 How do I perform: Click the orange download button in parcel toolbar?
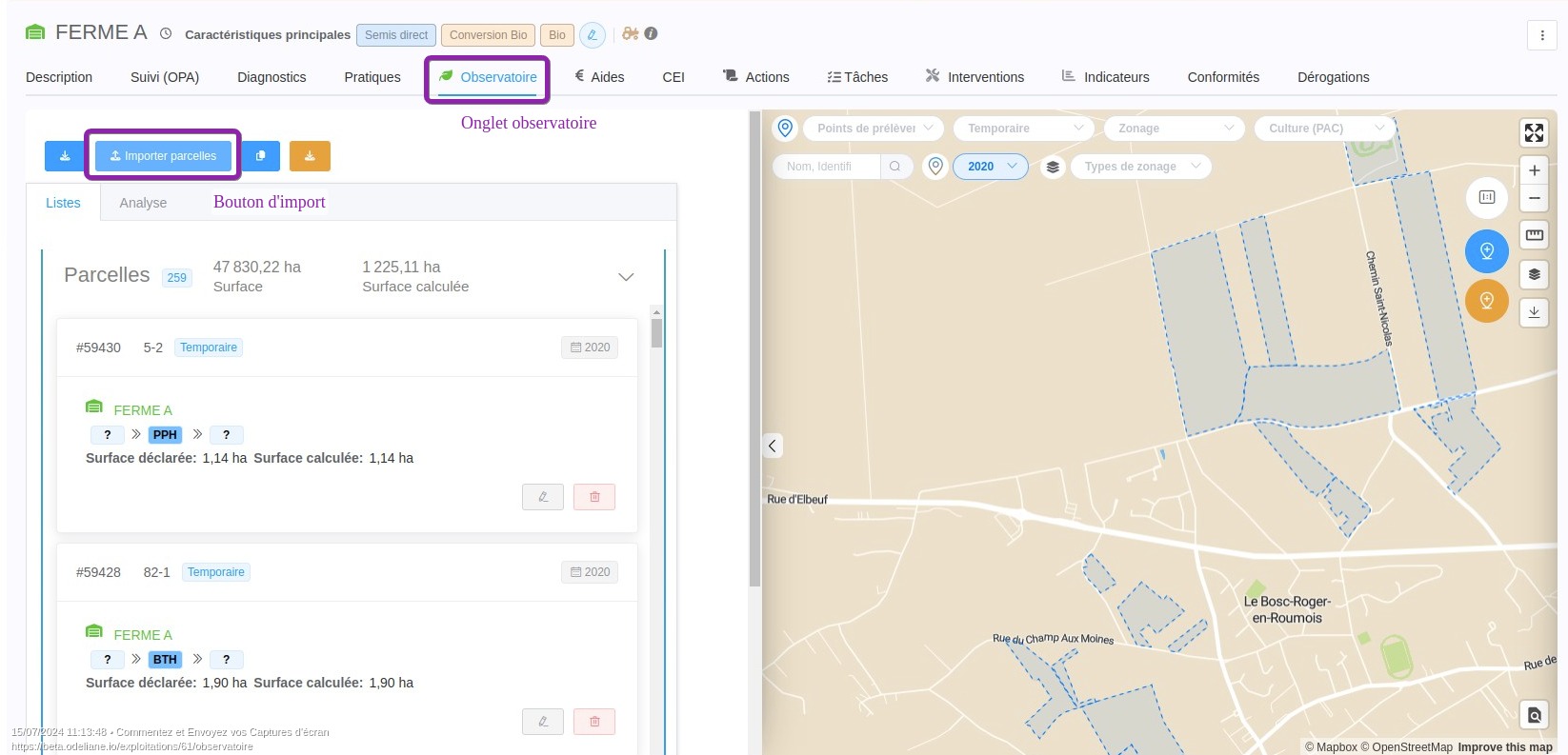310,156
